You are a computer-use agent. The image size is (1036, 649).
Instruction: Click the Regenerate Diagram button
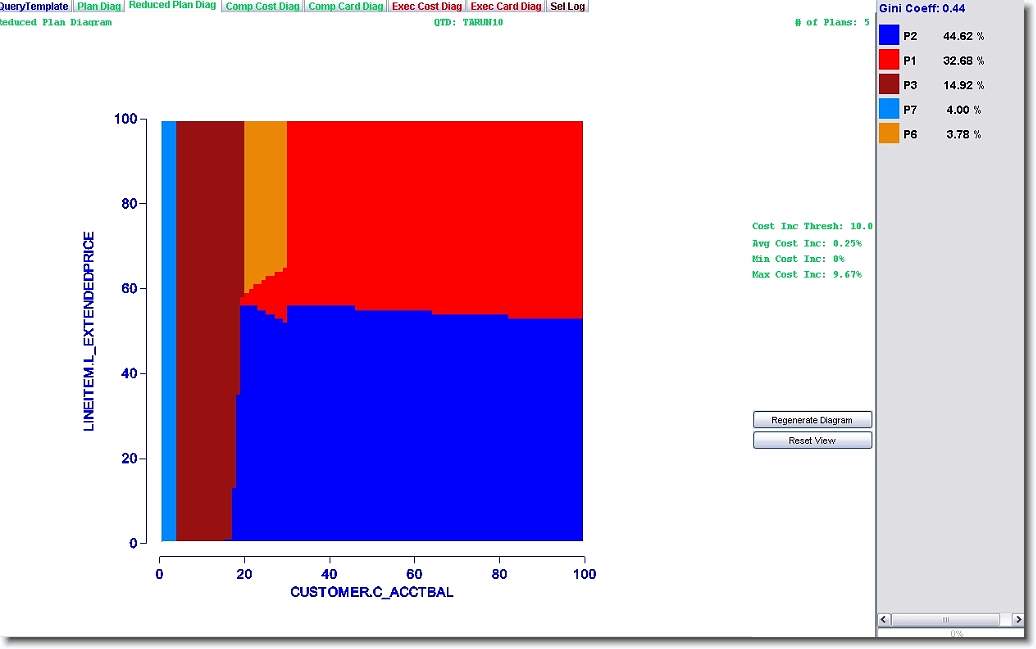(x=812, y=420)
